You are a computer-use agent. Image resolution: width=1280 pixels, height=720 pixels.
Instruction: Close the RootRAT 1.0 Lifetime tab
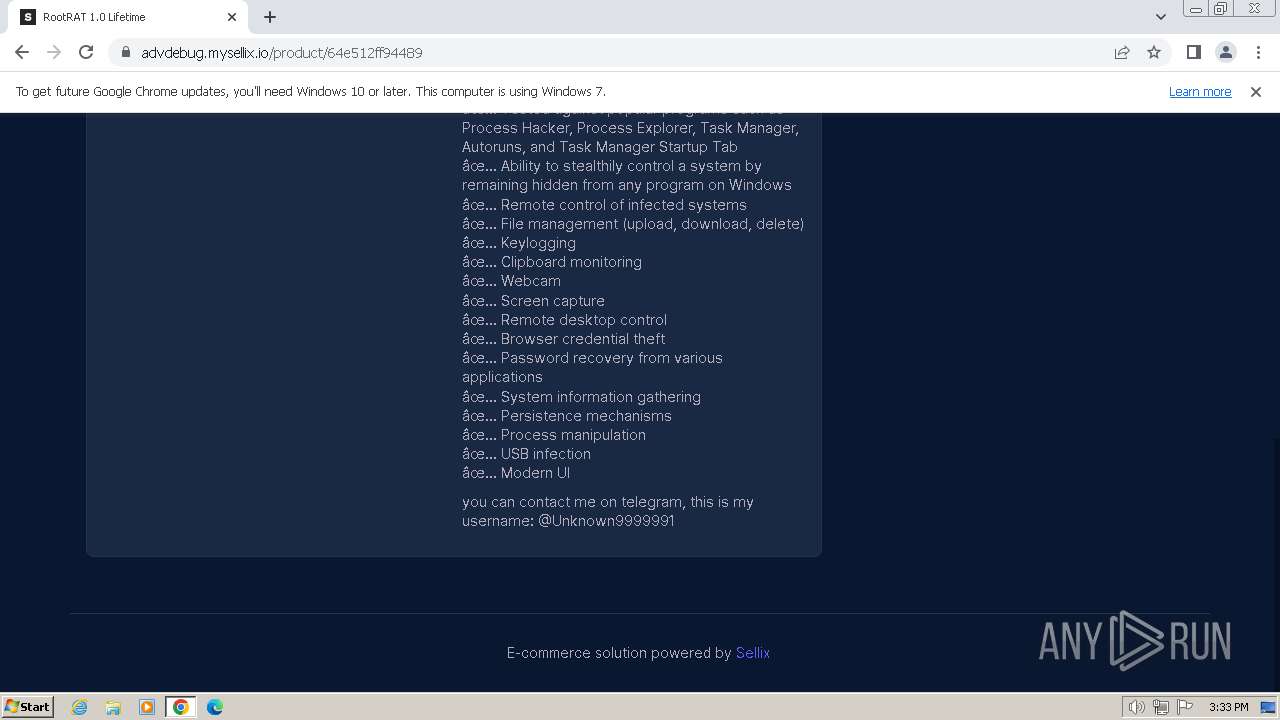232,17
